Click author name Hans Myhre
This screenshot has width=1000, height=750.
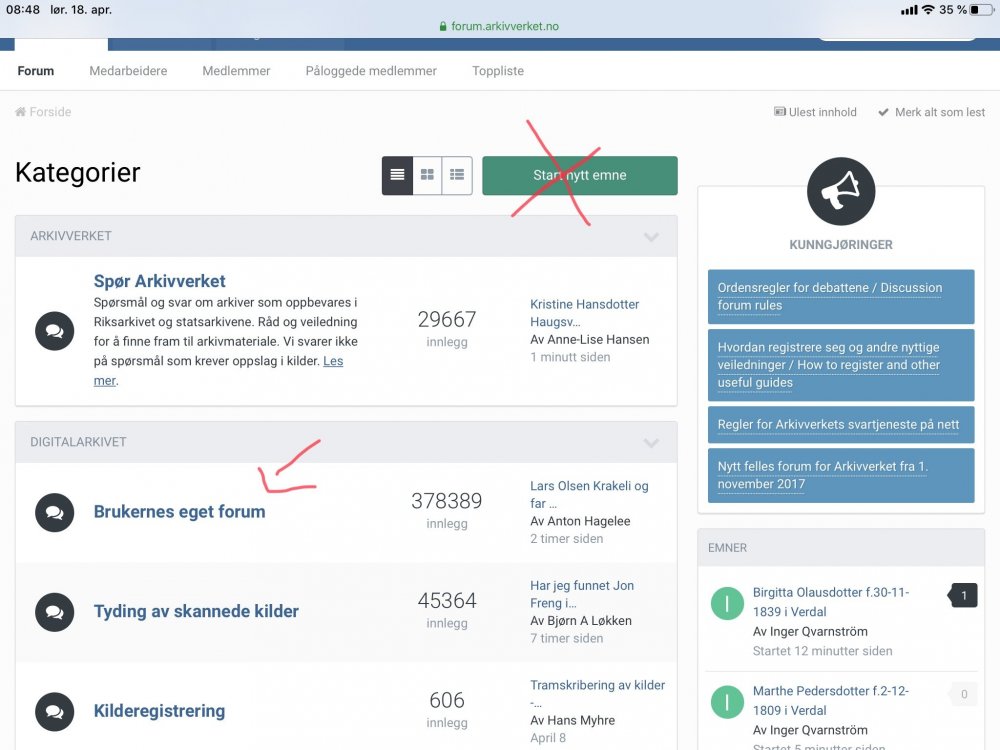pos(581,720)
